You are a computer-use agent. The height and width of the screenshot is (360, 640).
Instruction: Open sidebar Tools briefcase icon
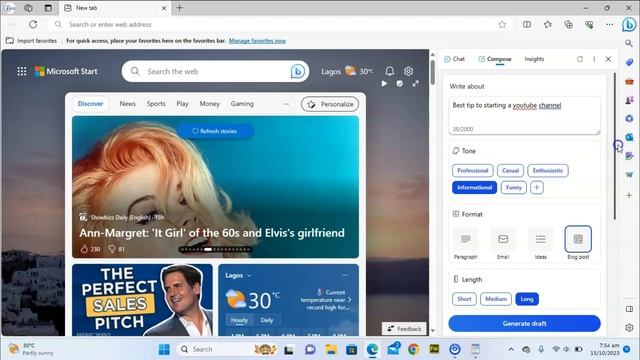629,81
